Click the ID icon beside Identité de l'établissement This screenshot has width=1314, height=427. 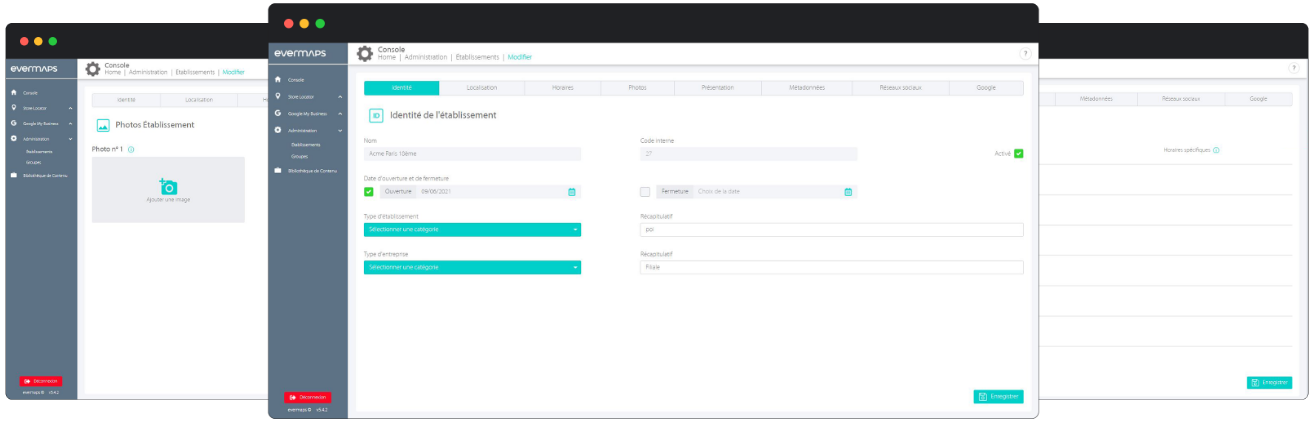[x=376, y=115]
